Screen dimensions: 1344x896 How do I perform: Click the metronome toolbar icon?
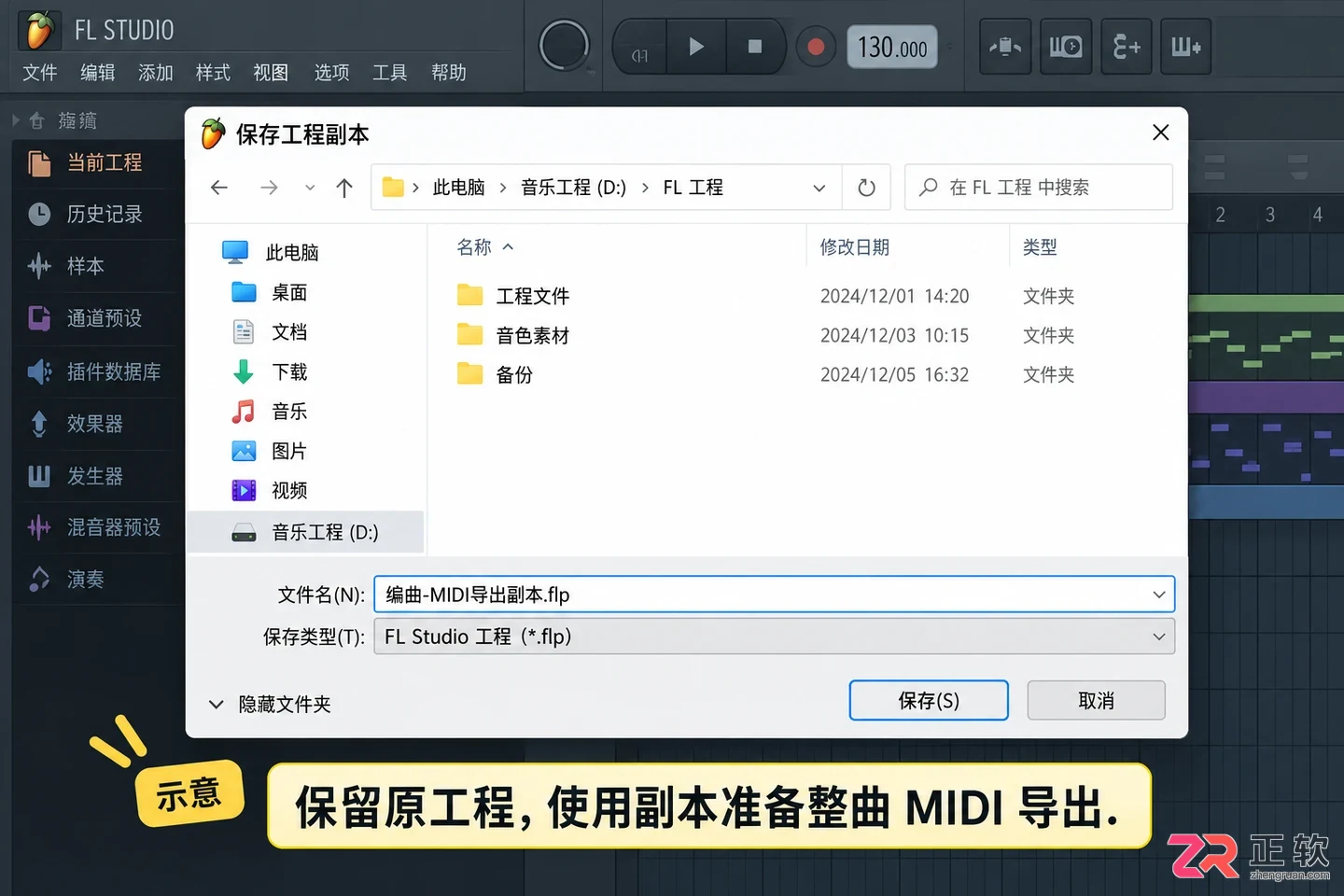pyautogui.click(x=1005, y=46)
